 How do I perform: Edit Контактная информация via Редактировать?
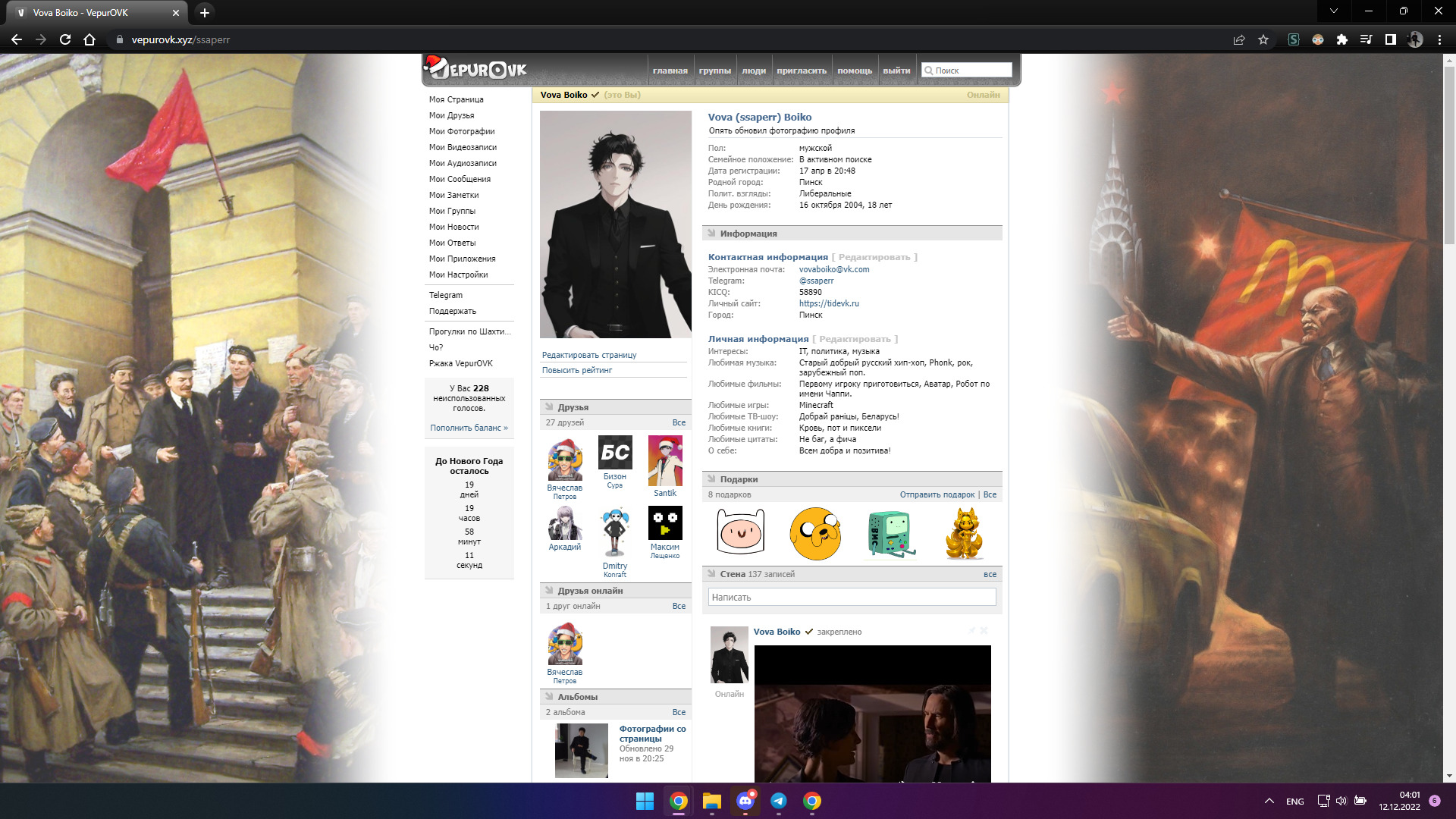874,257
